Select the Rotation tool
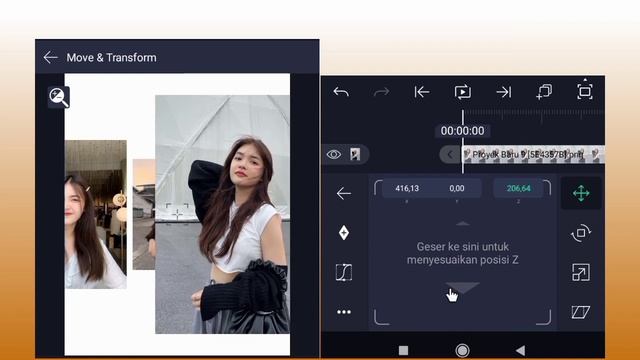 pos(581,233)
